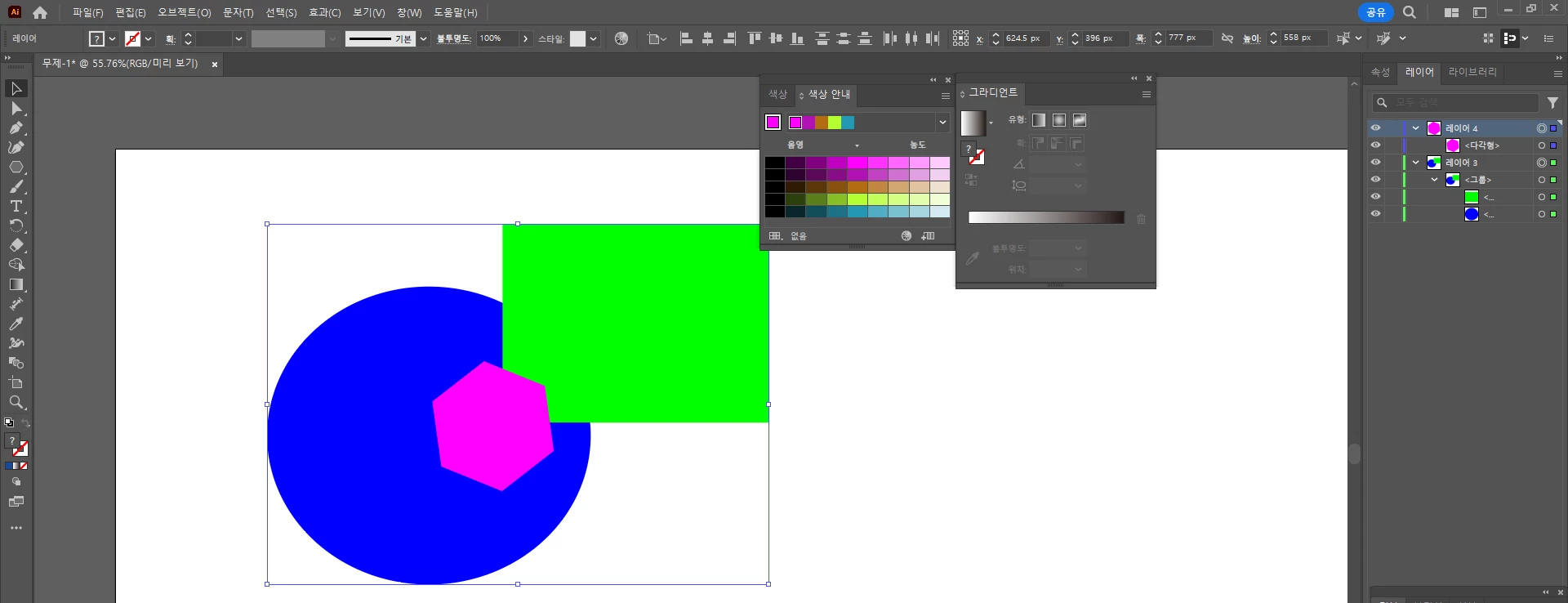Pick the bright green swatch in color group
Image resolution: width=1568 pixels, height=603 pixels.
click(x=835, y=123)
